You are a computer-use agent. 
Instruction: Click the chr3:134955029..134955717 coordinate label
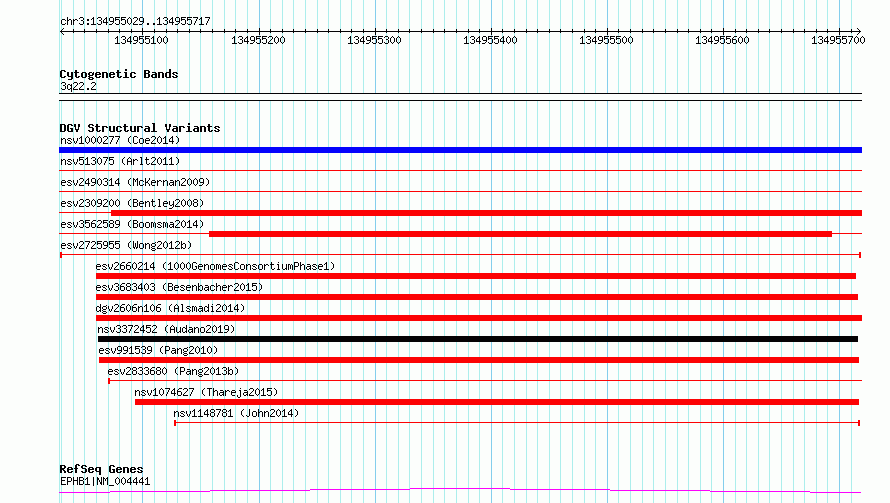(x=135, y=22)
